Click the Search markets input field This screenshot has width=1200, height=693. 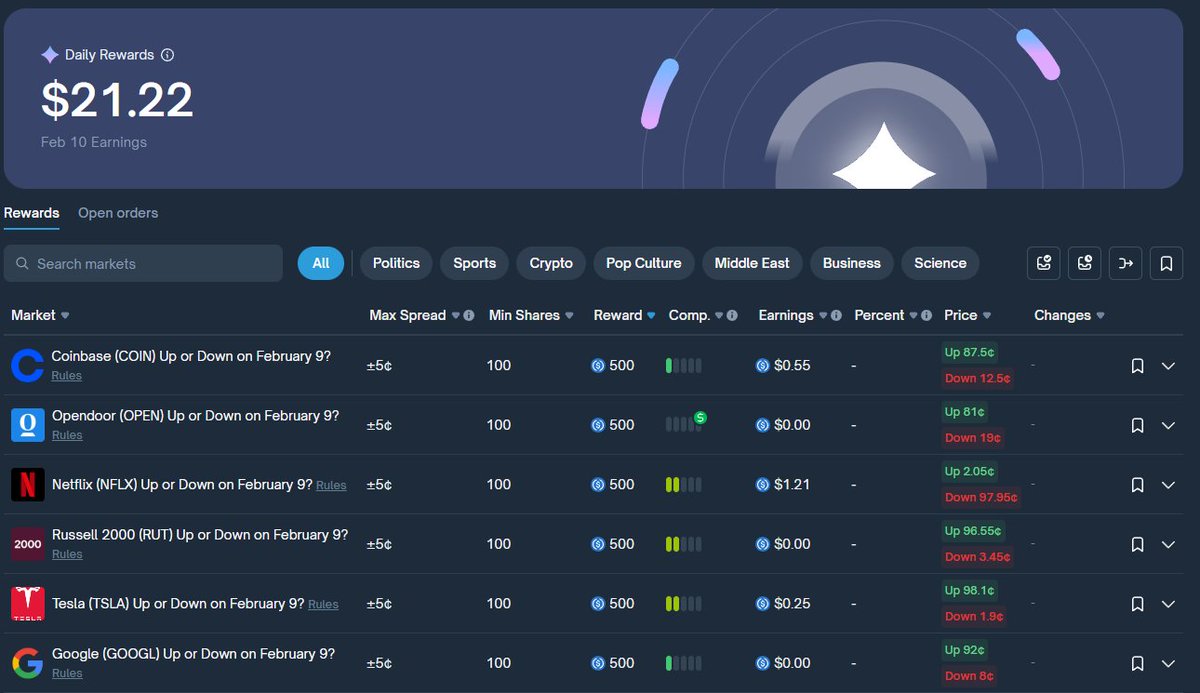[143, 264]
